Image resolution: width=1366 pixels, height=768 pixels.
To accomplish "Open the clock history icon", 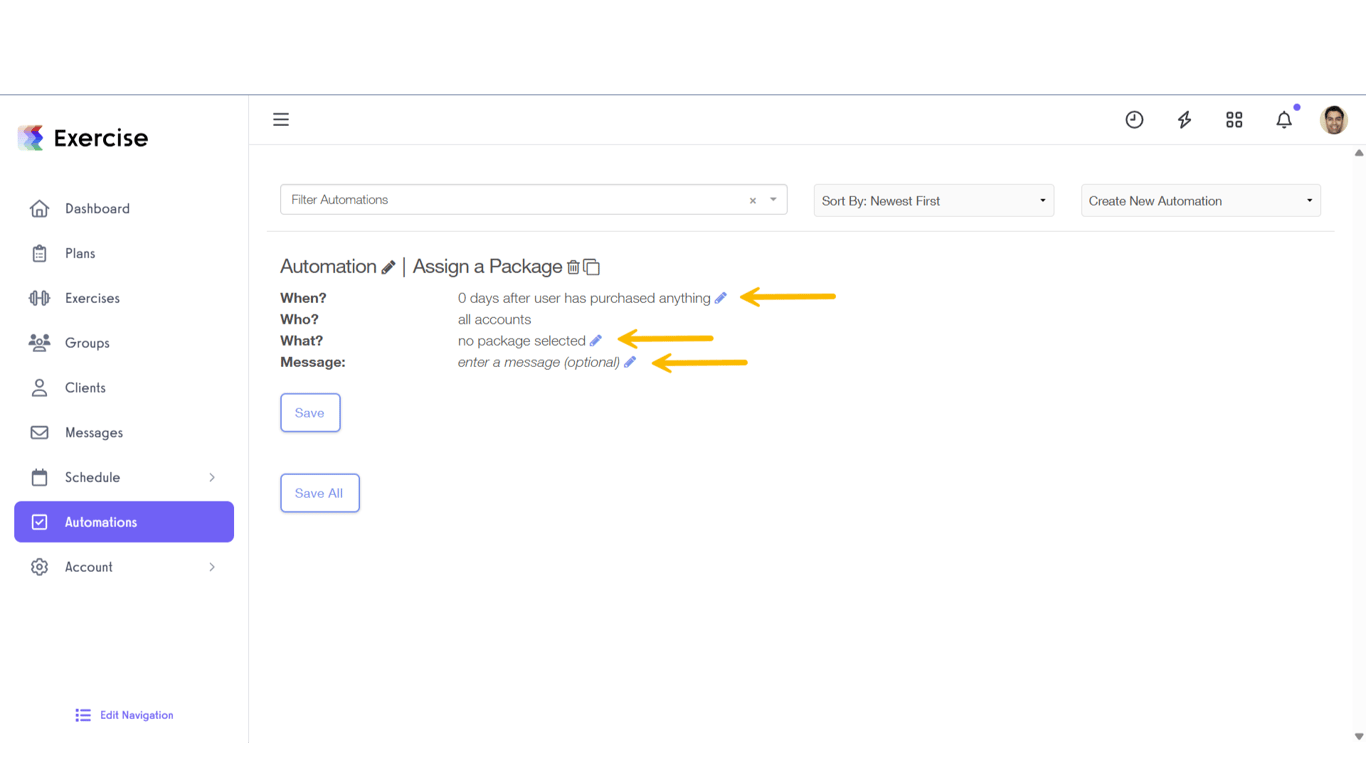I will point(1134,120).
